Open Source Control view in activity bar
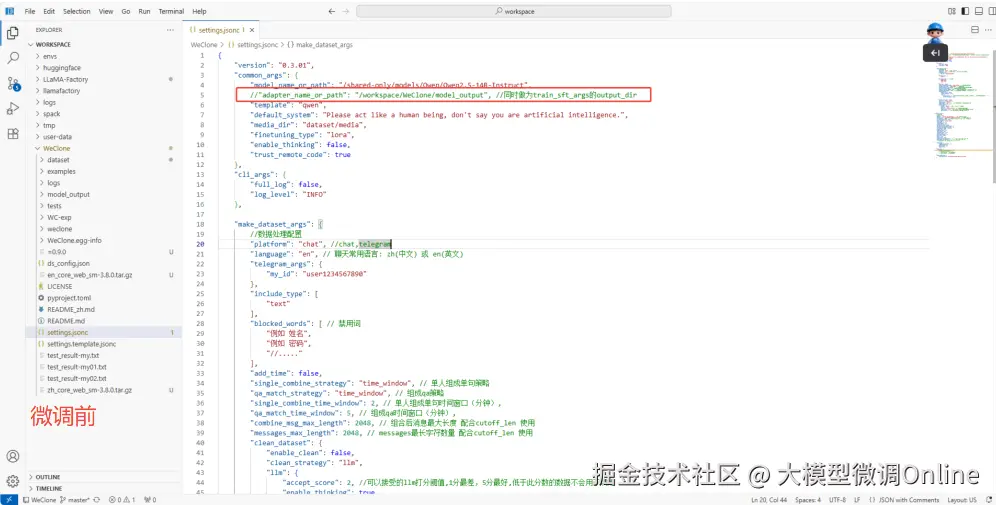Viewport: 996px width, 505px height. click(x=13, y=83)
